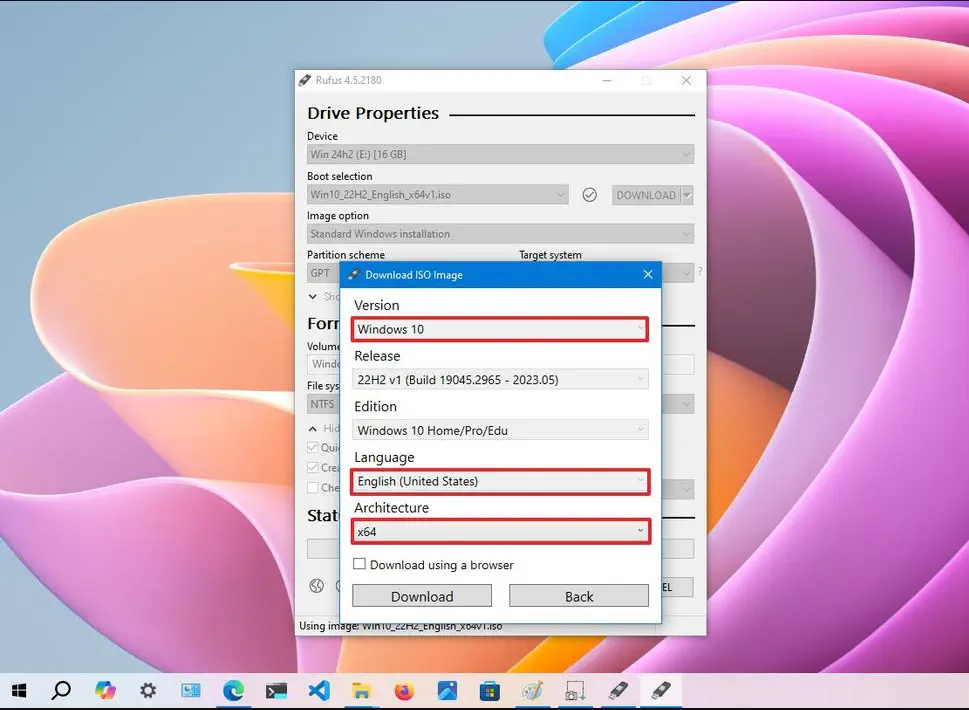Open the Architecture x64 dropdown
Screen dimensions: 969x710
click(500, 531)
